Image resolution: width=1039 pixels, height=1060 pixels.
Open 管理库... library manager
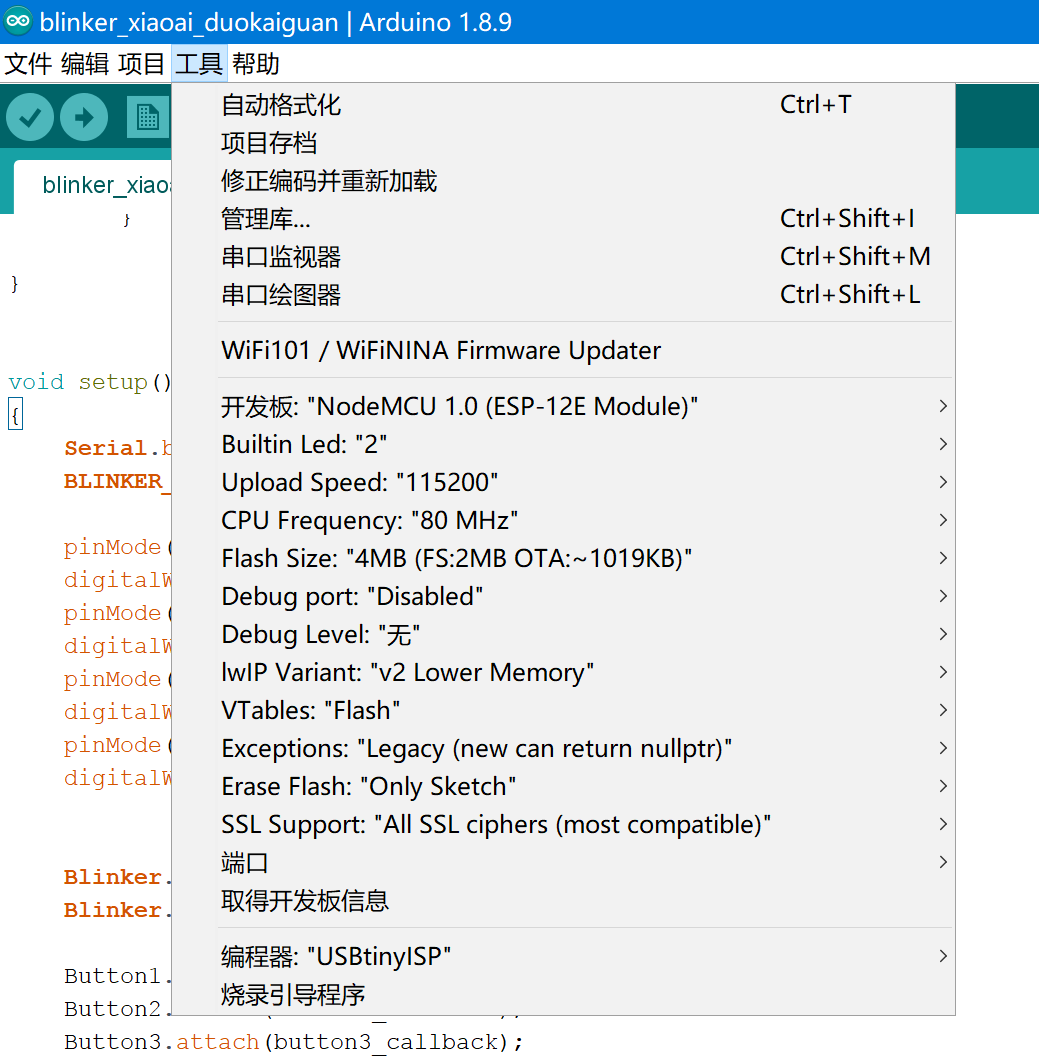pos(563,218)
